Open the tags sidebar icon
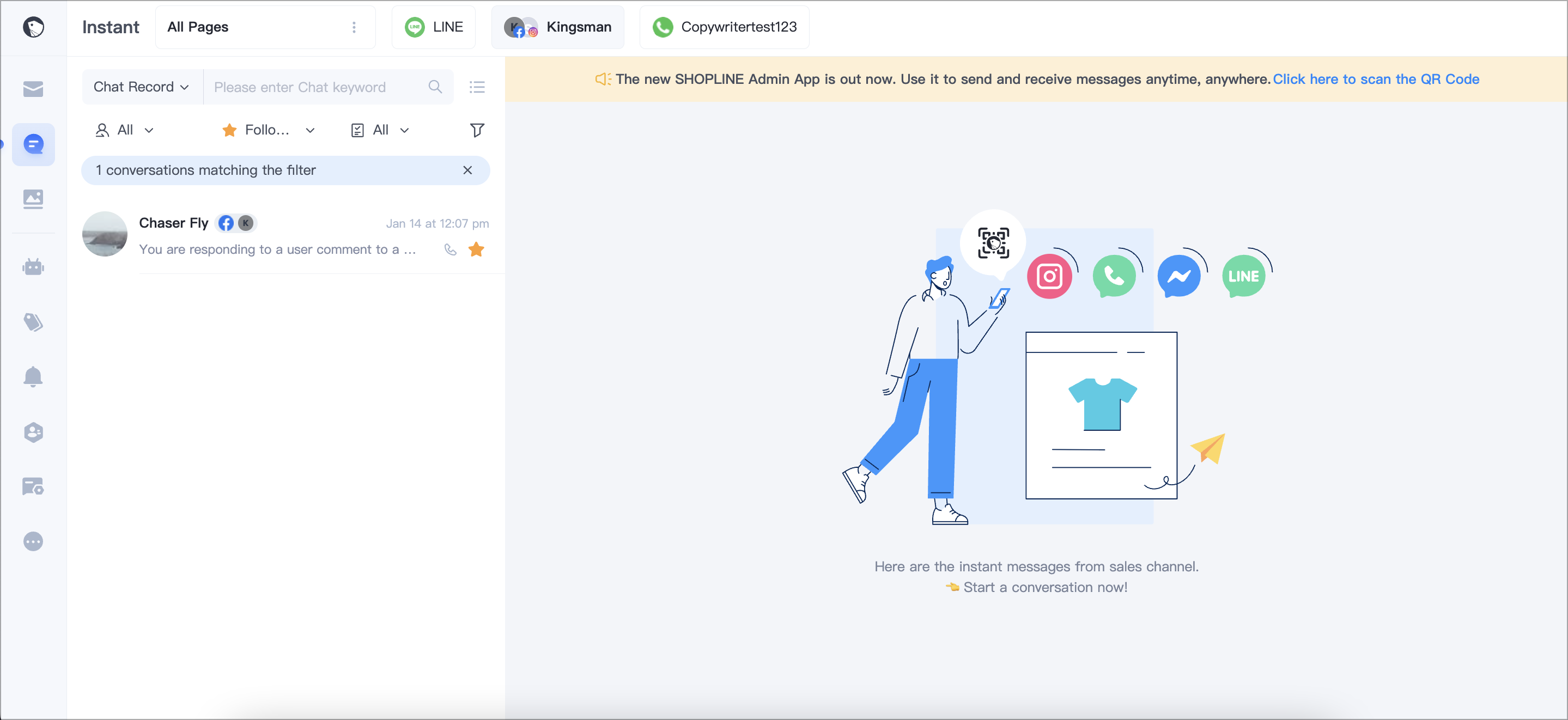Screen dimensions: 1568x720 [33, 321]
